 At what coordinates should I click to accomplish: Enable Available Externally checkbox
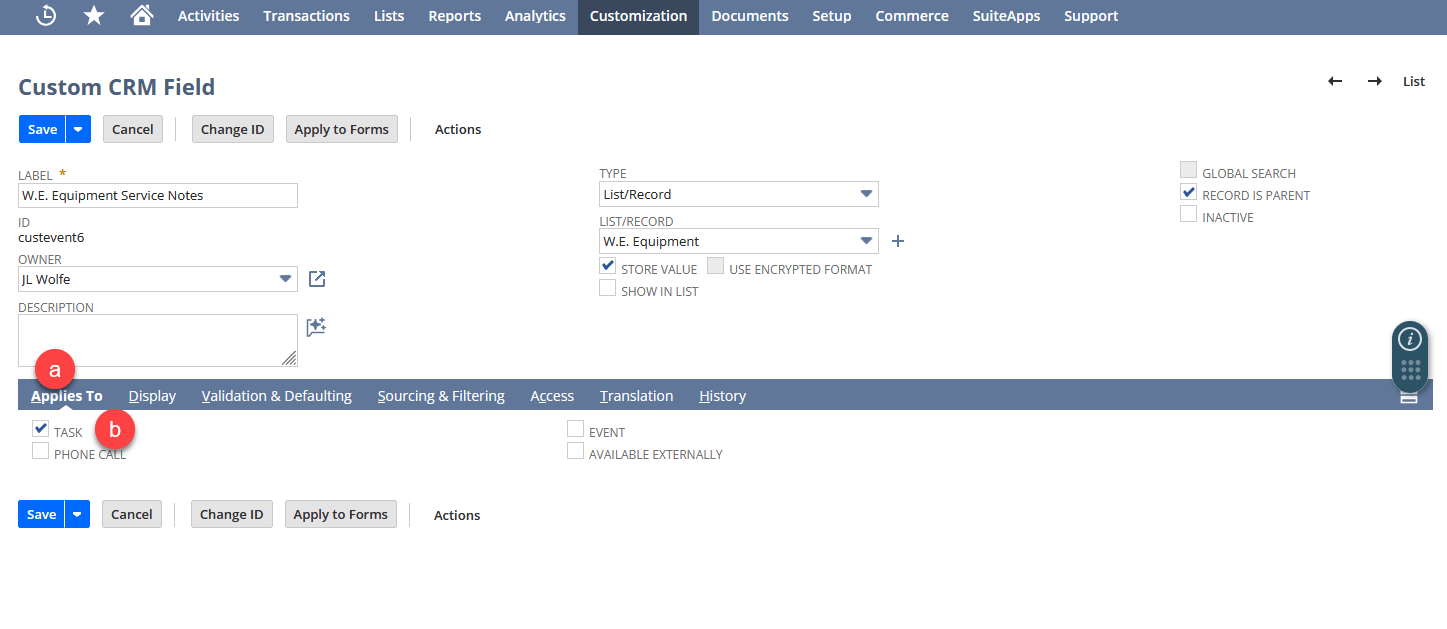(x=575, y=451)
